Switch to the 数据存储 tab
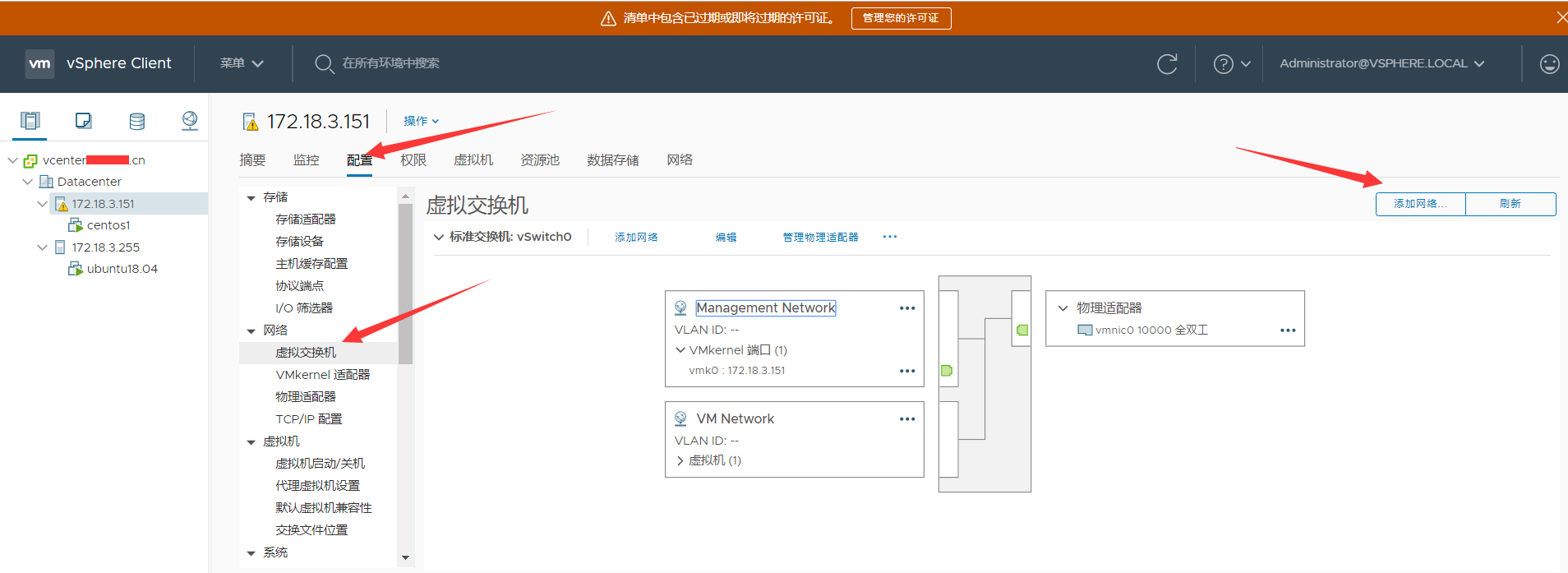Screen dimensions: 1568x573 click(613, 159)
